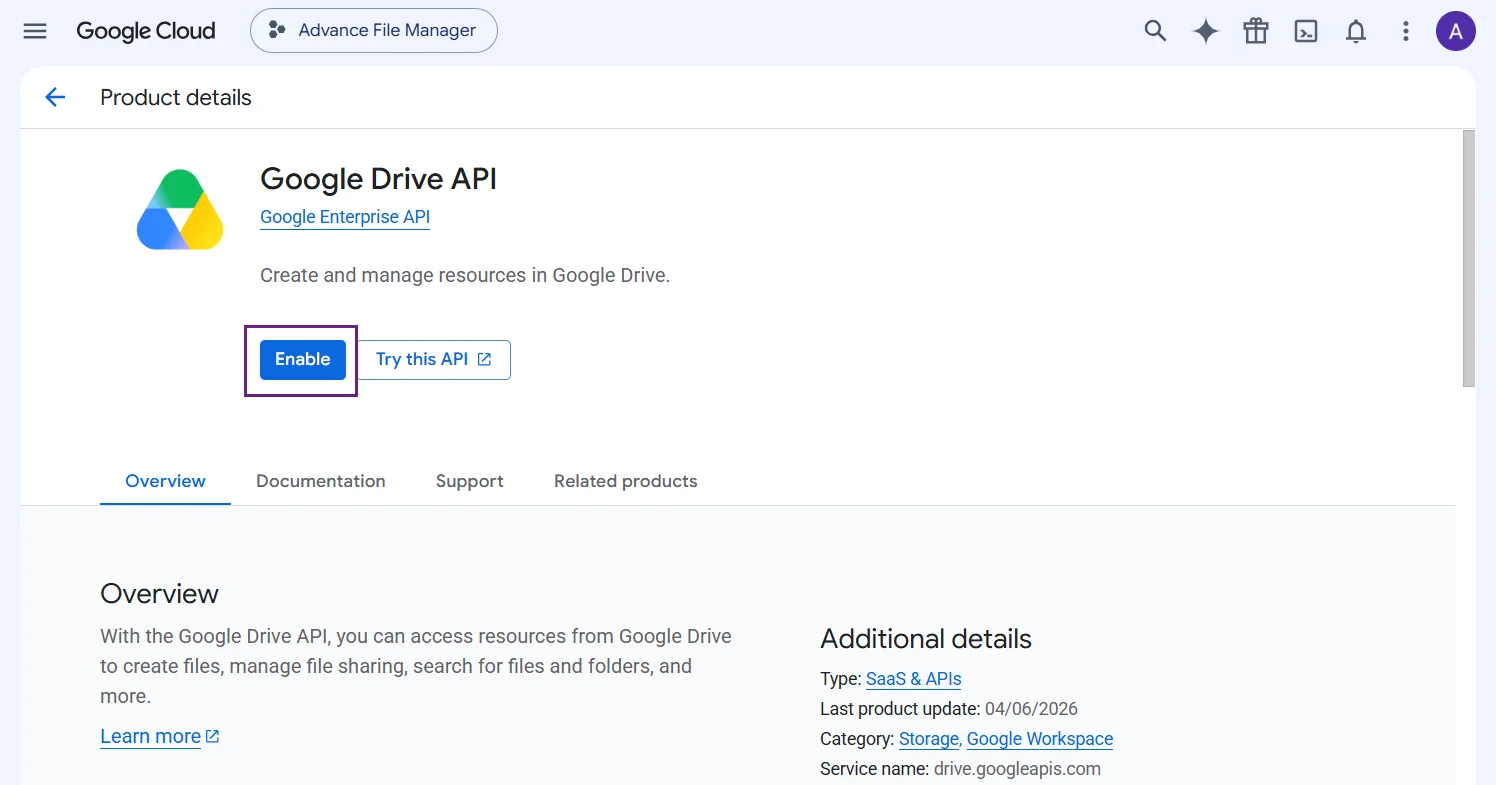Select the Overview tab

(x=165, y=481)
